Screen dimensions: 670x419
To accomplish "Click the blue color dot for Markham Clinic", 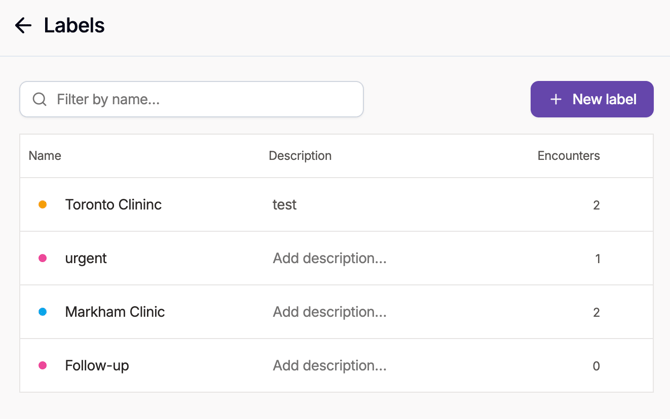I will (43, 312).
